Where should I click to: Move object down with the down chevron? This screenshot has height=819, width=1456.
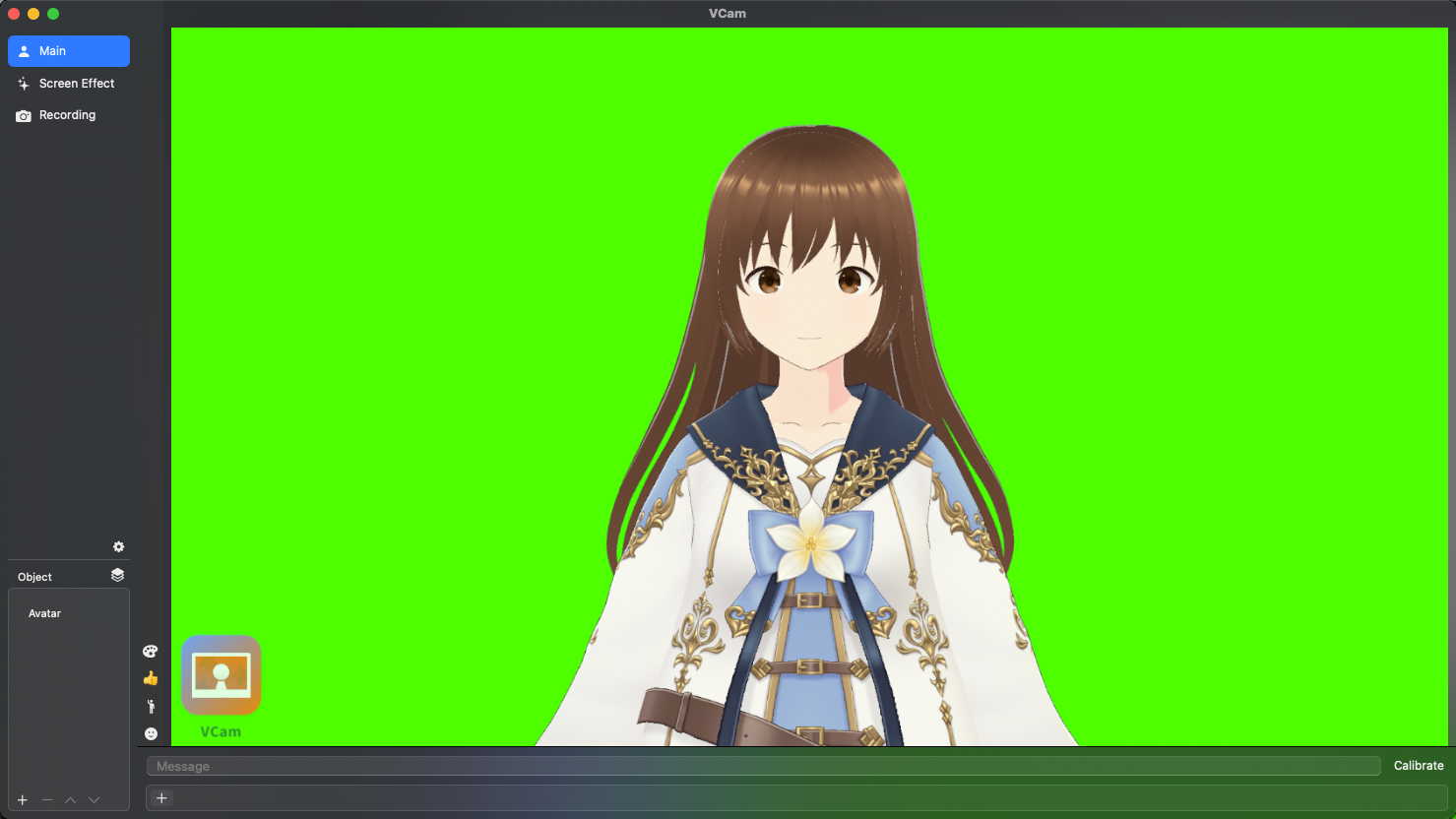[x=95, y=800]
